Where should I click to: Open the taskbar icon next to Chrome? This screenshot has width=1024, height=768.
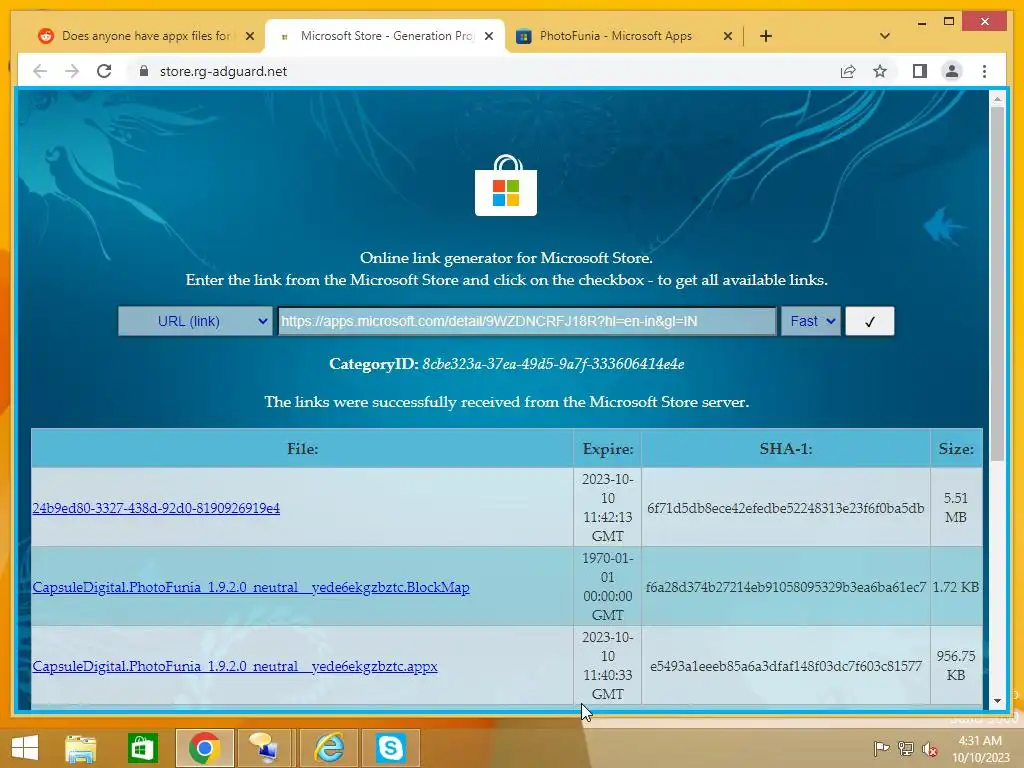[265, 748]
